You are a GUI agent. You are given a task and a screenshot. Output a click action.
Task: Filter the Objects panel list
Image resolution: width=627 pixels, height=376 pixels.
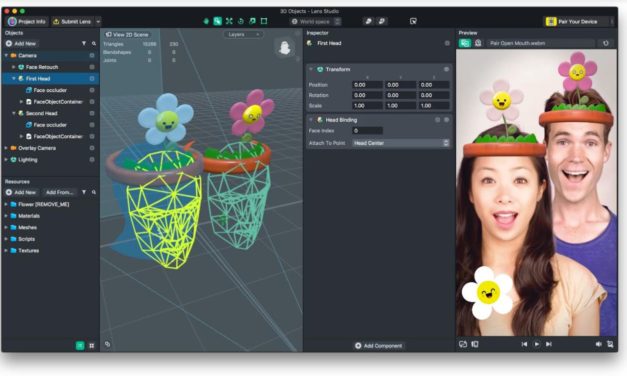[84, 43]
